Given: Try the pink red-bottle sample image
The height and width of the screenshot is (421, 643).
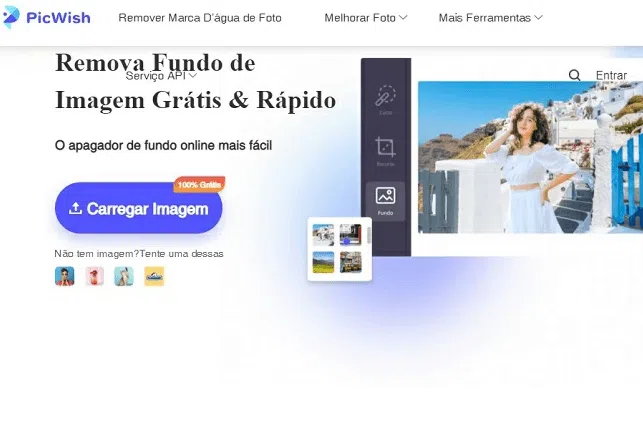Looking at the screenshot, I should (x=94, y=276).
